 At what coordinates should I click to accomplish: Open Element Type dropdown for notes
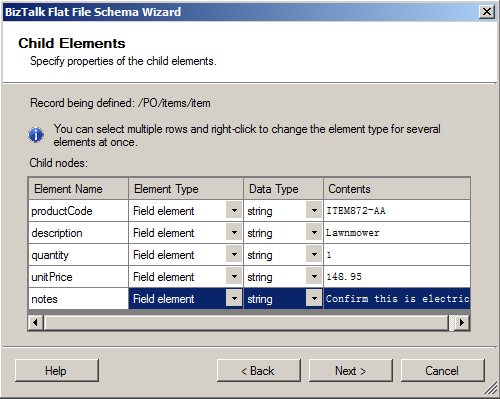(234, 299)
